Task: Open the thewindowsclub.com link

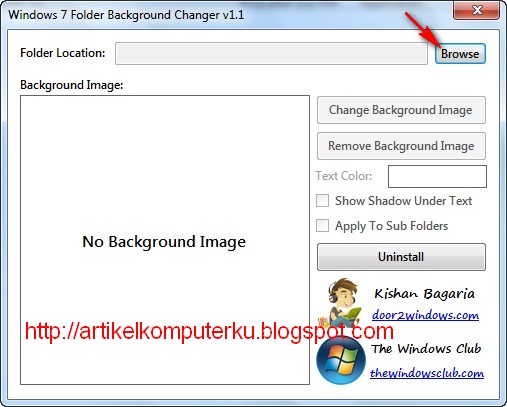Action: (x=427, y=373)
